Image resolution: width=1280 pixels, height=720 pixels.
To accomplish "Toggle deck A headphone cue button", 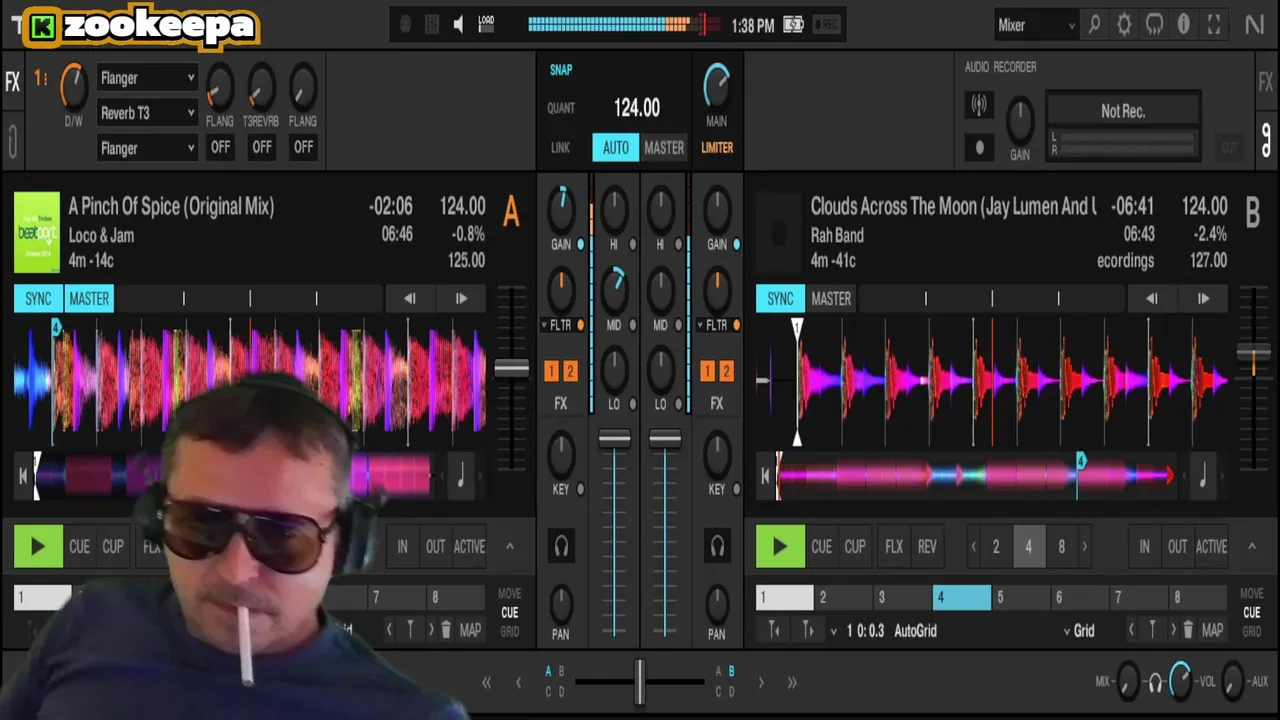I will 561,546.
